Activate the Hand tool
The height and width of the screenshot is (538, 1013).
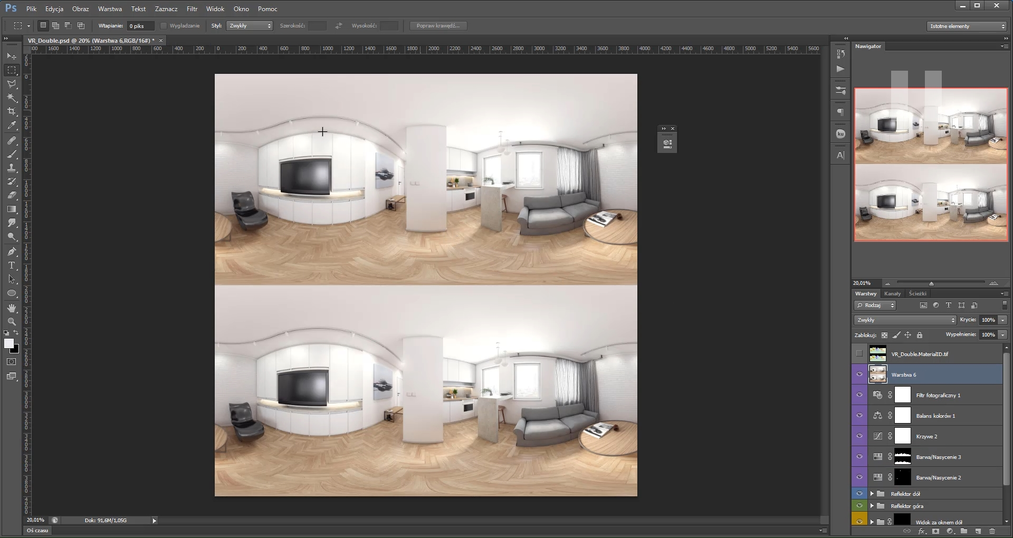coord(12,308)
